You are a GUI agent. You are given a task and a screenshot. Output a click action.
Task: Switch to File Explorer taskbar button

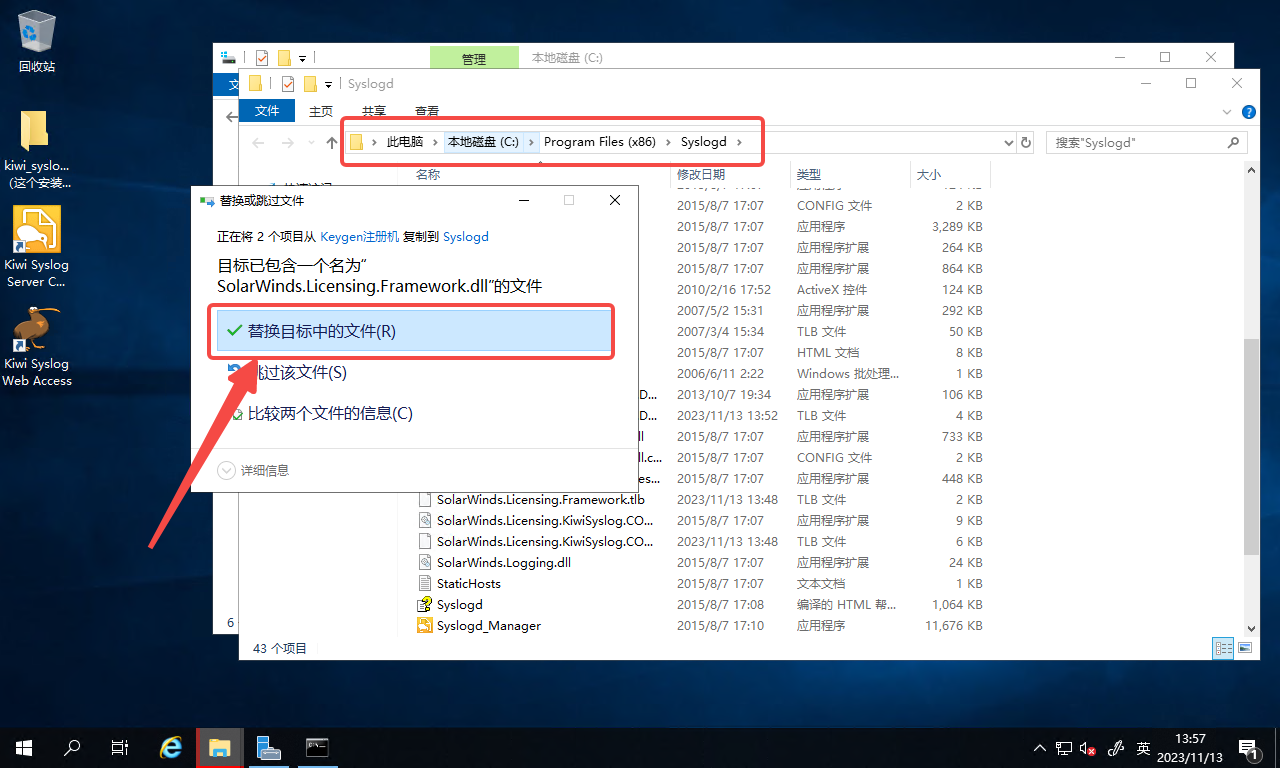coord(220,747)
